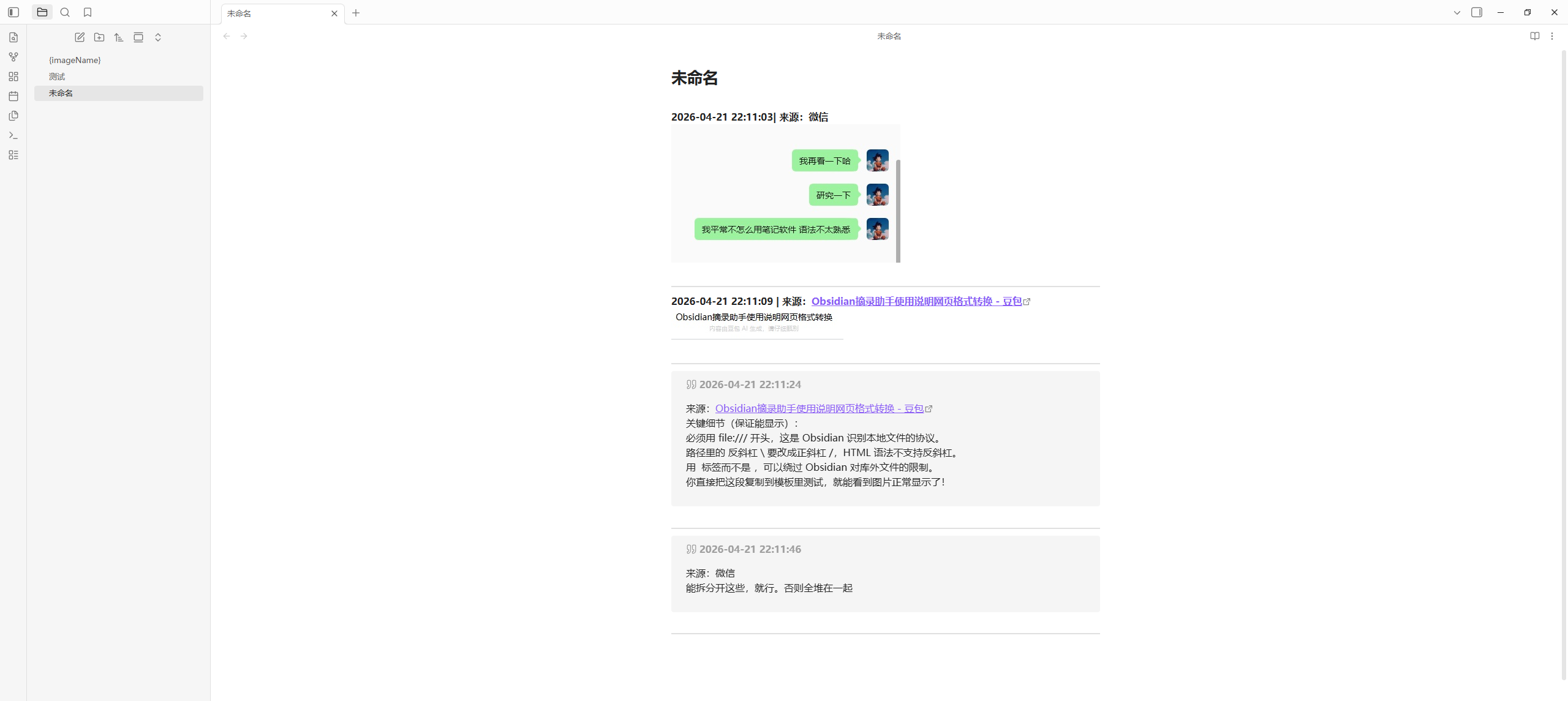The height and width of the screenshot is (701, 1568).
Task: Open the command palette ribbon icon
Action: [13, 135]
